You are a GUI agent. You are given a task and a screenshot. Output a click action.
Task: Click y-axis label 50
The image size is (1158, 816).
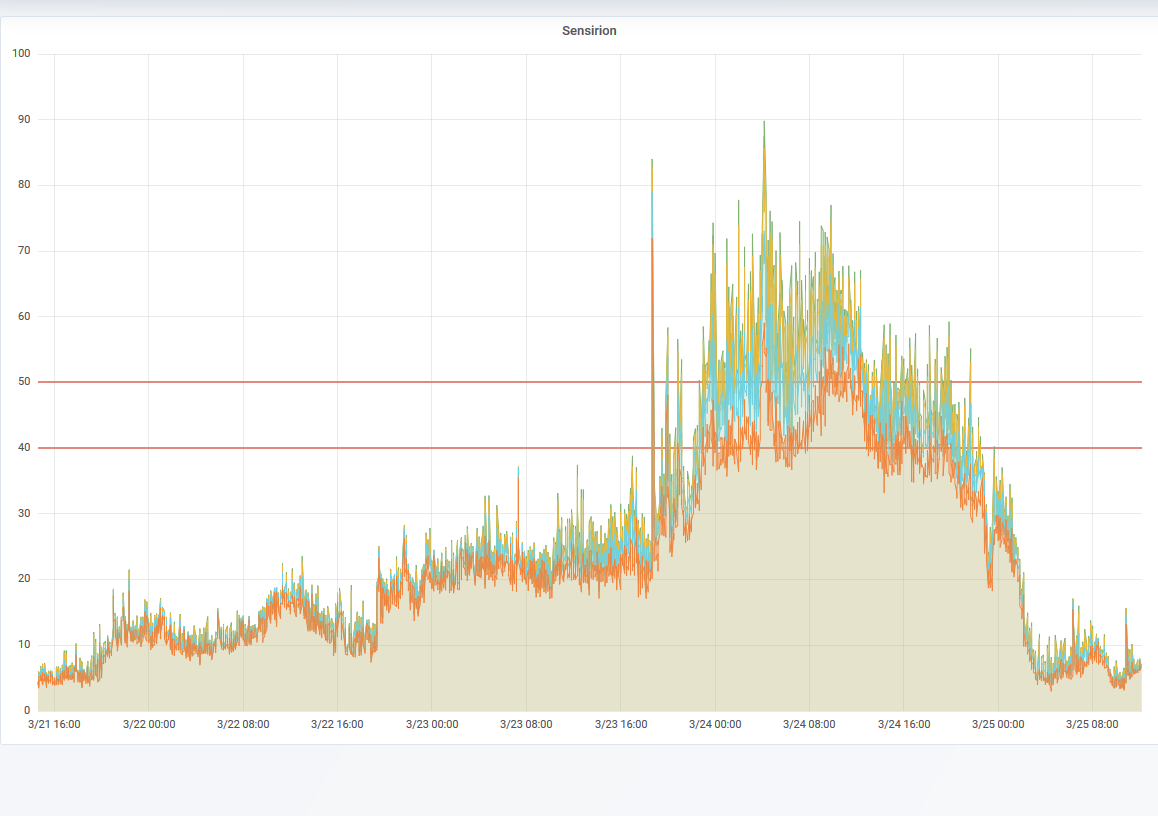pyautogui.click(x=24, y=381)
